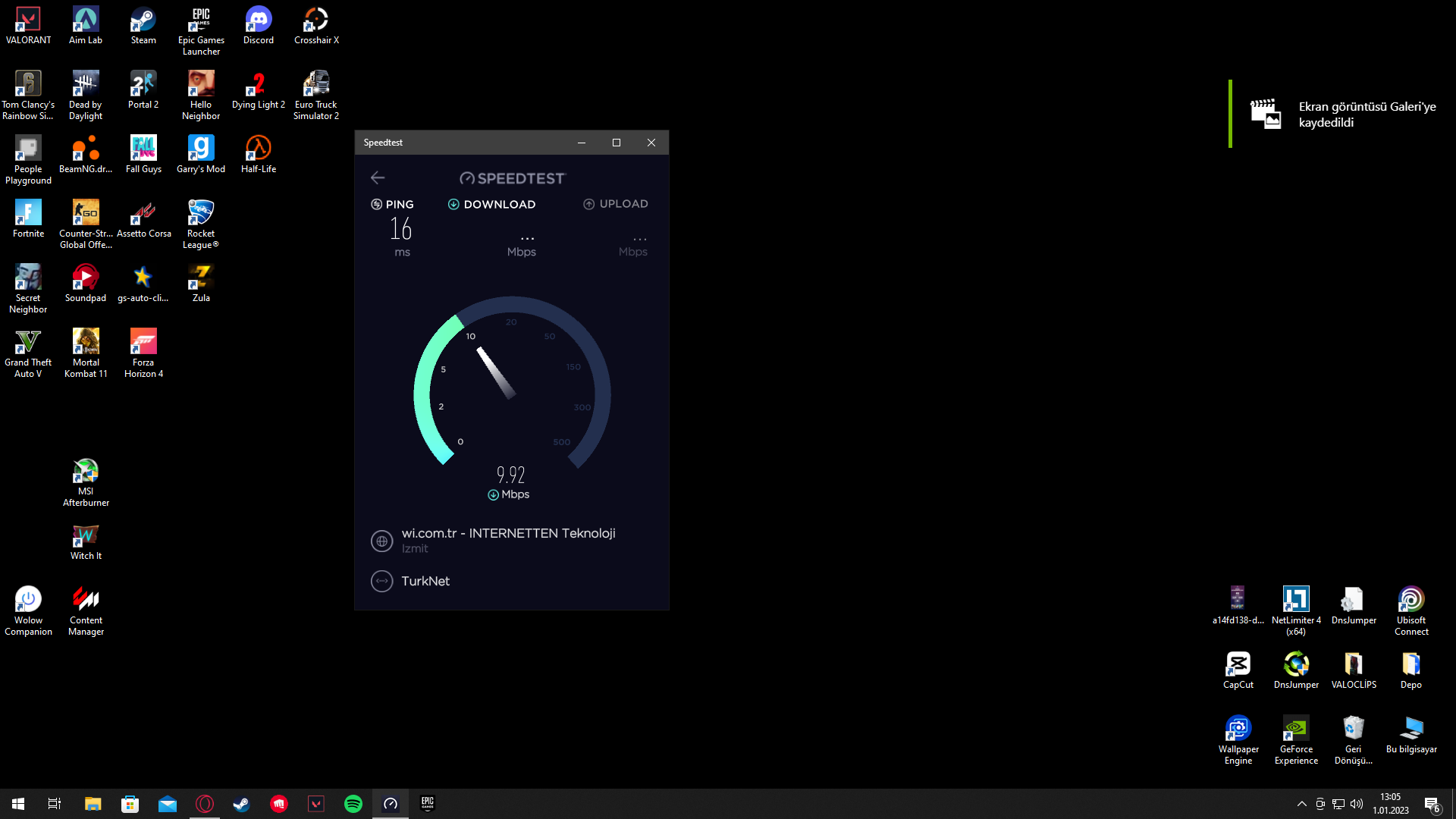Click the back arrow in Speedtest
1456x819 pixels.
point(378,177)
